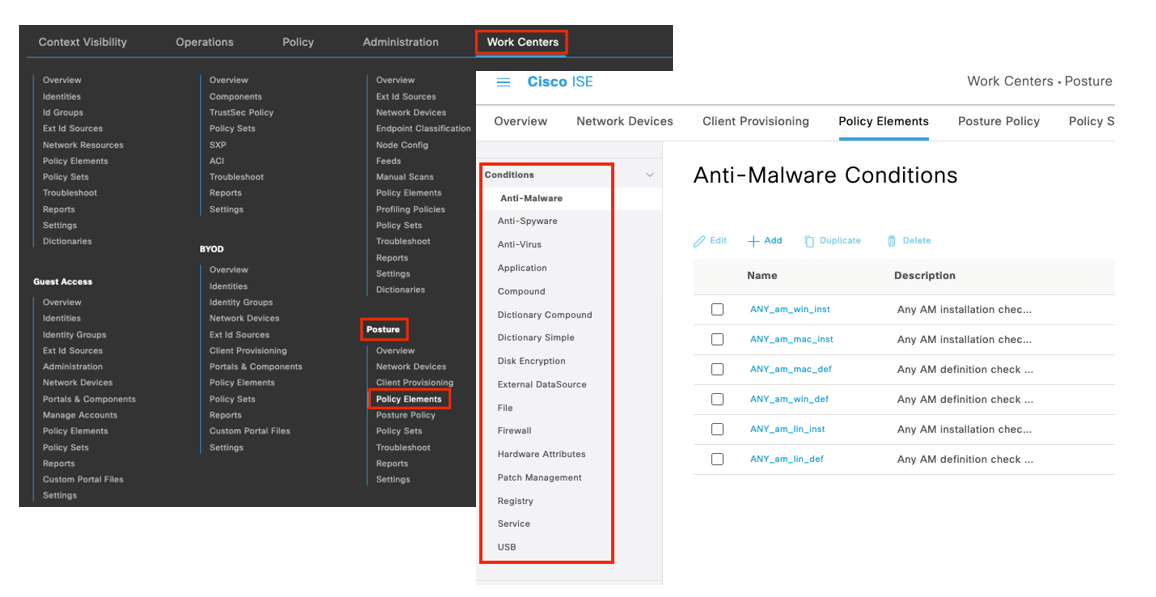Check the box for ANY_am_mac_def

(x=717, y=369)
